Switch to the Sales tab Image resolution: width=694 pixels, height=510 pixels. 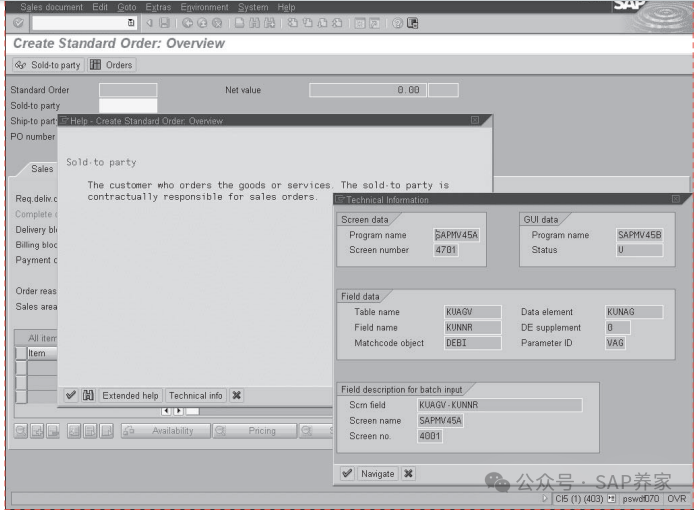(42, 169)
